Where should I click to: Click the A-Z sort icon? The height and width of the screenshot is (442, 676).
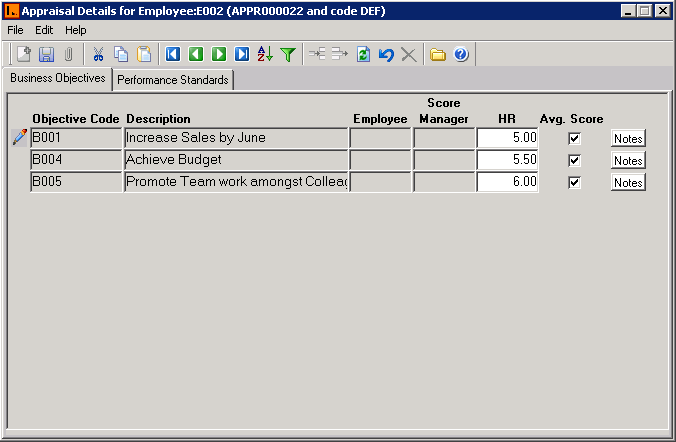point(265,55)
